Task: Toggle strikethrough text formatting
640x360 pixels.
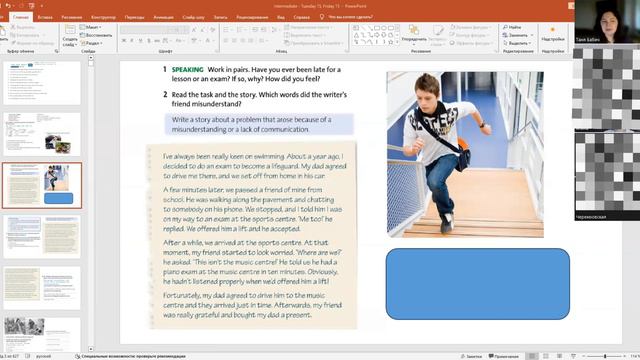Action: tap(157, 40)
